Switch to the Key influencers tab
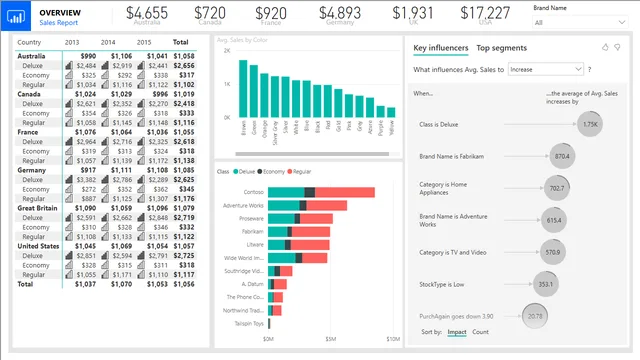The width and height of the screenshot is (640, 360). [x=440, y=48]
